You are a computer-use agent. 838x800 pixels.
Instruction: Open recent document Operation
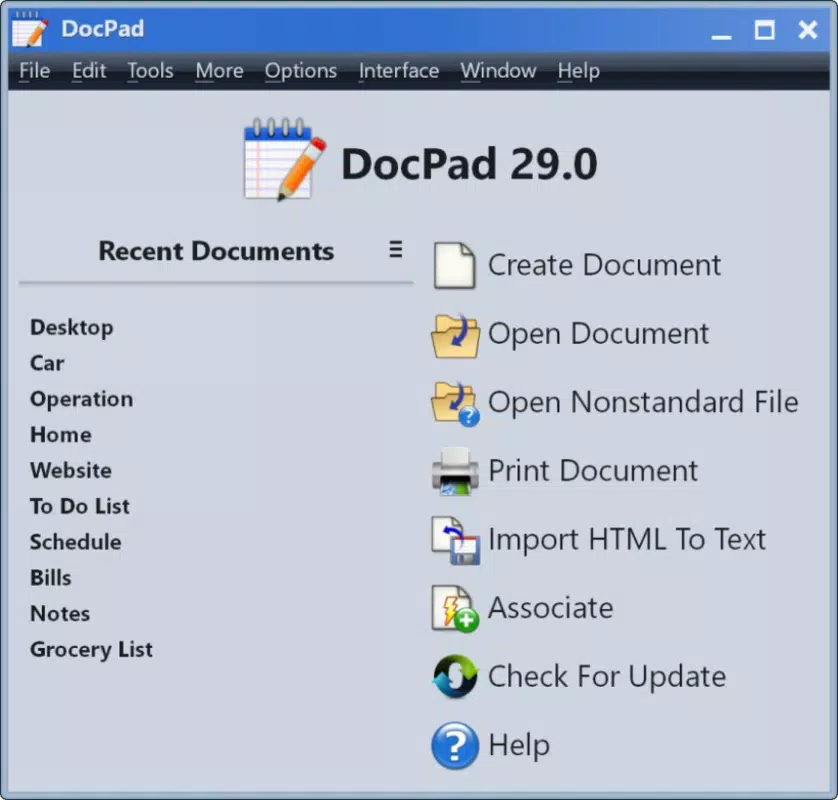82,400
